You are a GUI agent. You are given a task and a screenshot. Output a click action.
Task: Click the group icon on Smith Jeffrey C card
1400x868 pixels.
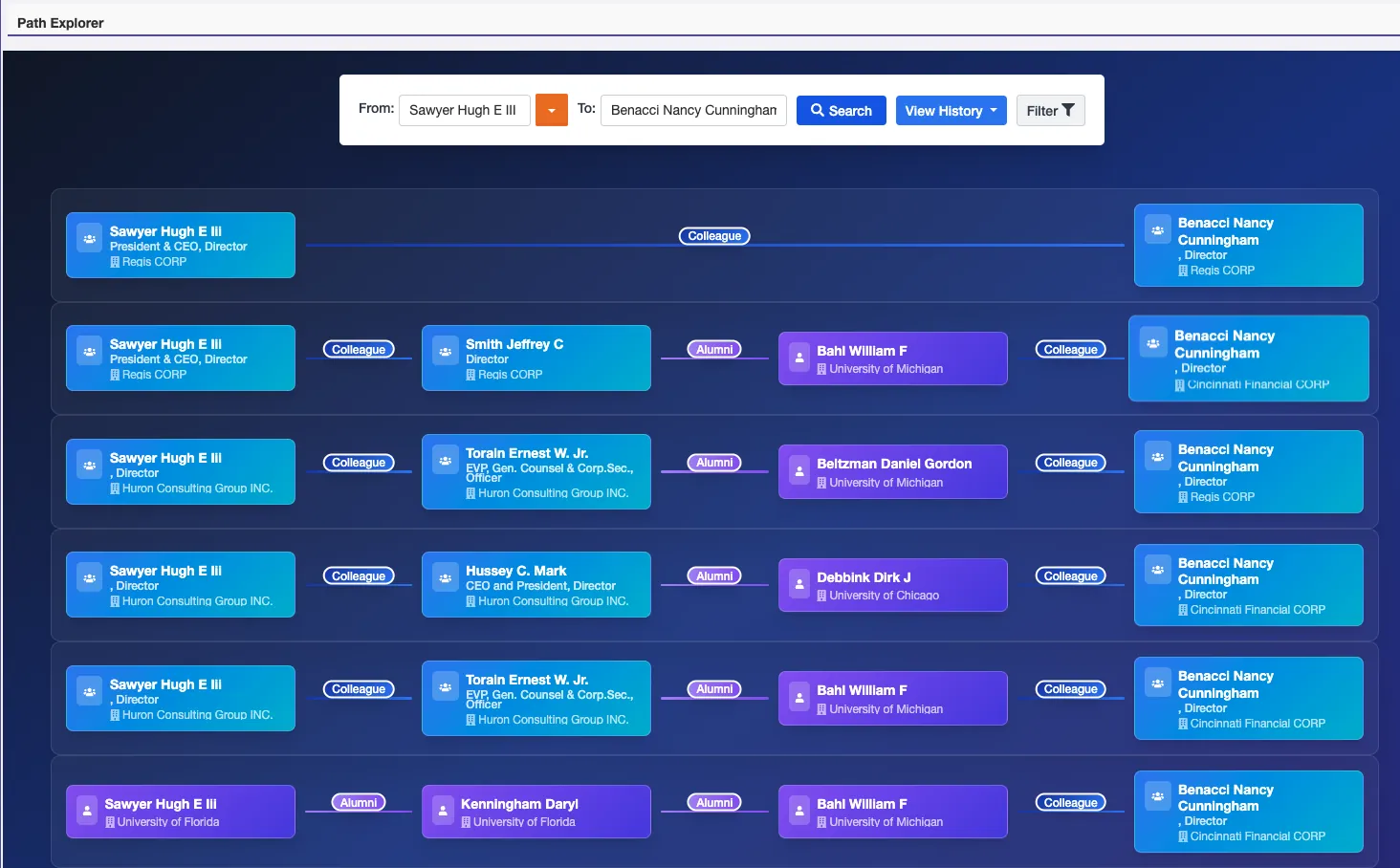(445, 351)
